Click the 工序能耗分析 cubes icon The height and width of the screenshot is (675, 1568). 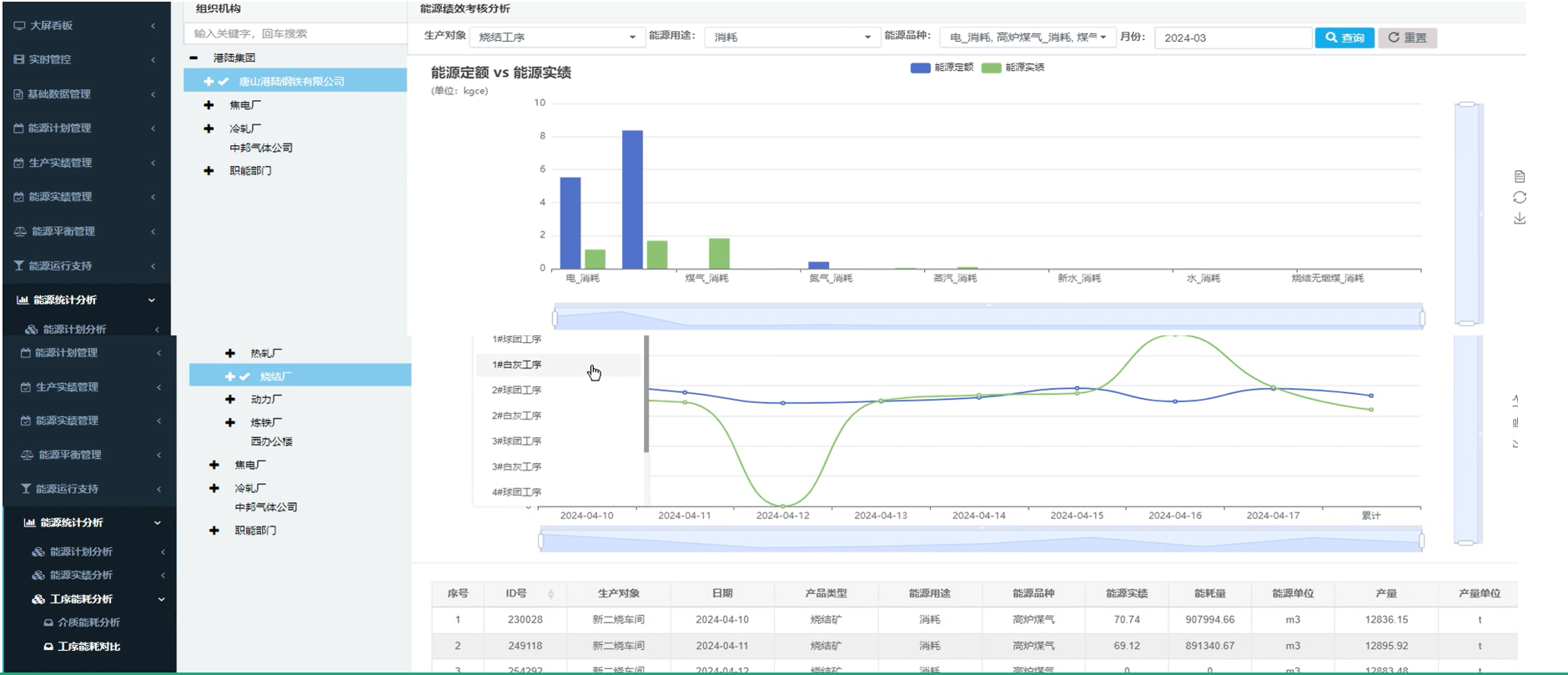(38, 599)
